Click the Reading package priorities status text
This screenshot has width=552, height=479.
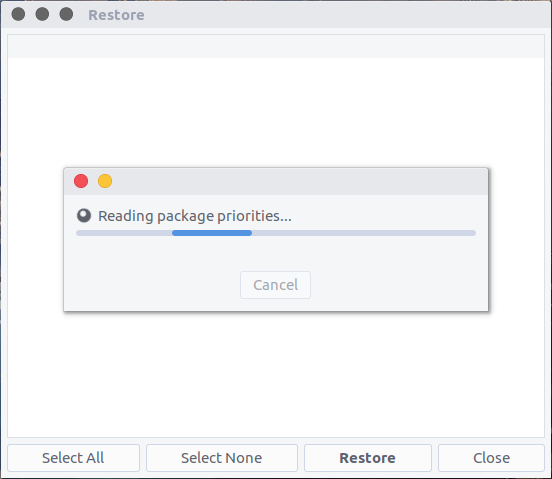[x=195, y=216]
